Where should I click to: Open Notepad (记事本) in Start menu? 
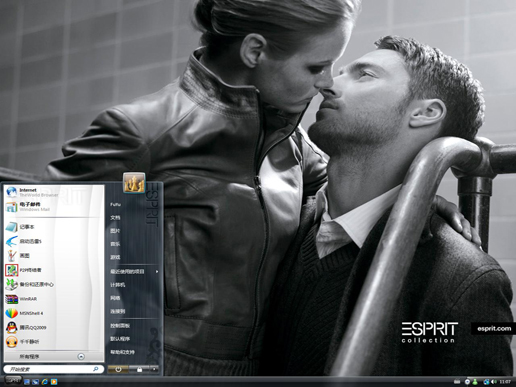(53, 227)
